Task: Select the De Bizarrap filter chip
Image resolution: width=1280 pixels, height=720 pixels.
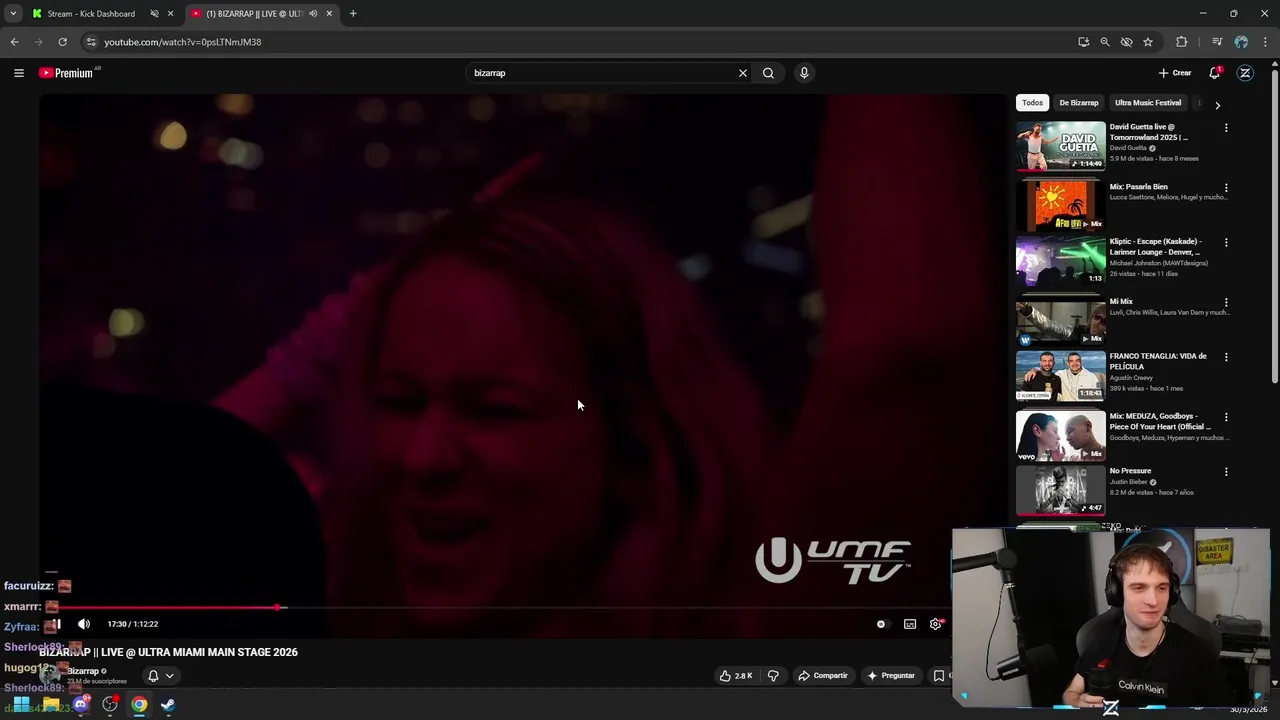Action: point(1079,103)
